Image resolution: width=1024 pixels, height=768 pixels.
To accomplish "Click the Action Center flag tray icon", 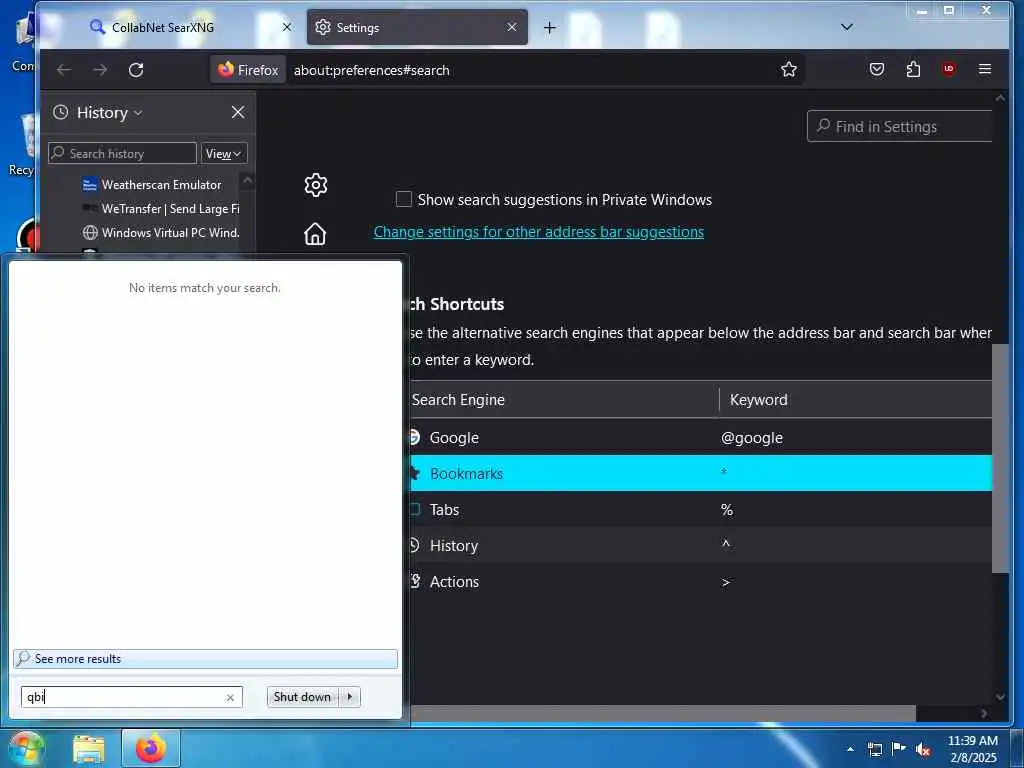I will (899, 749).
